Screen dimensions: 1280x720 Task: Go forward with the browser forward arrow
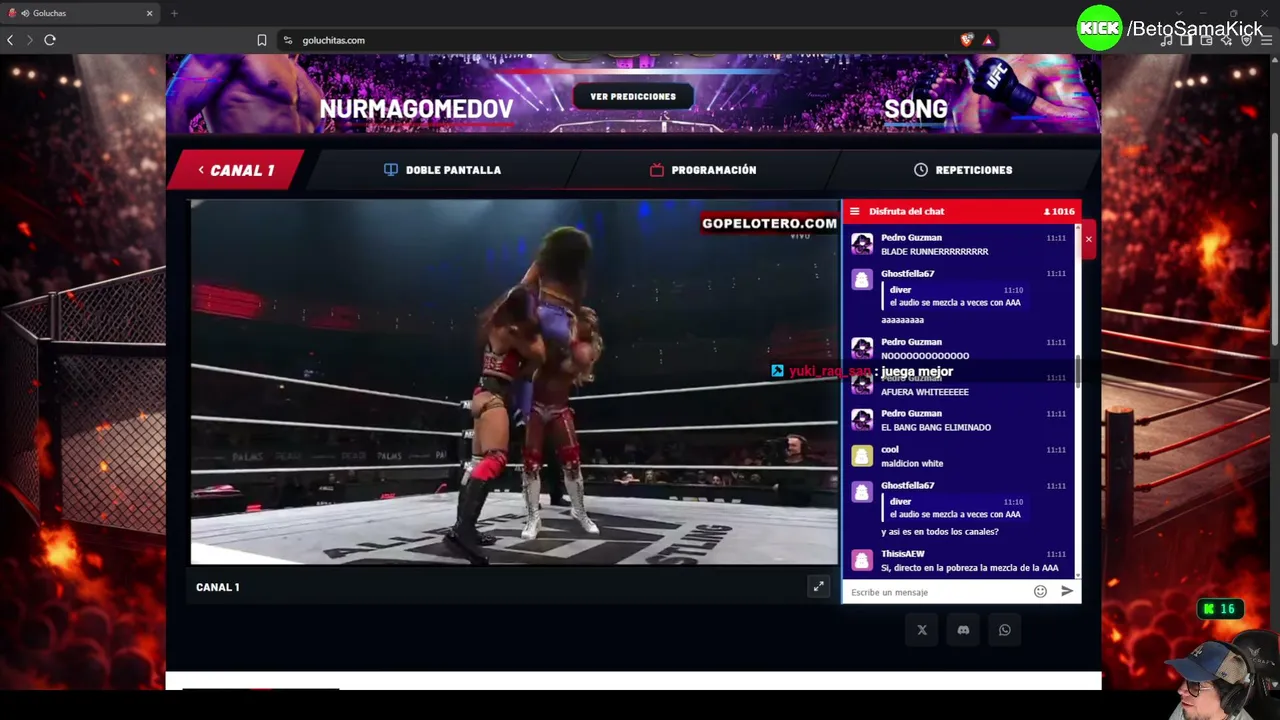pos(29,40)
